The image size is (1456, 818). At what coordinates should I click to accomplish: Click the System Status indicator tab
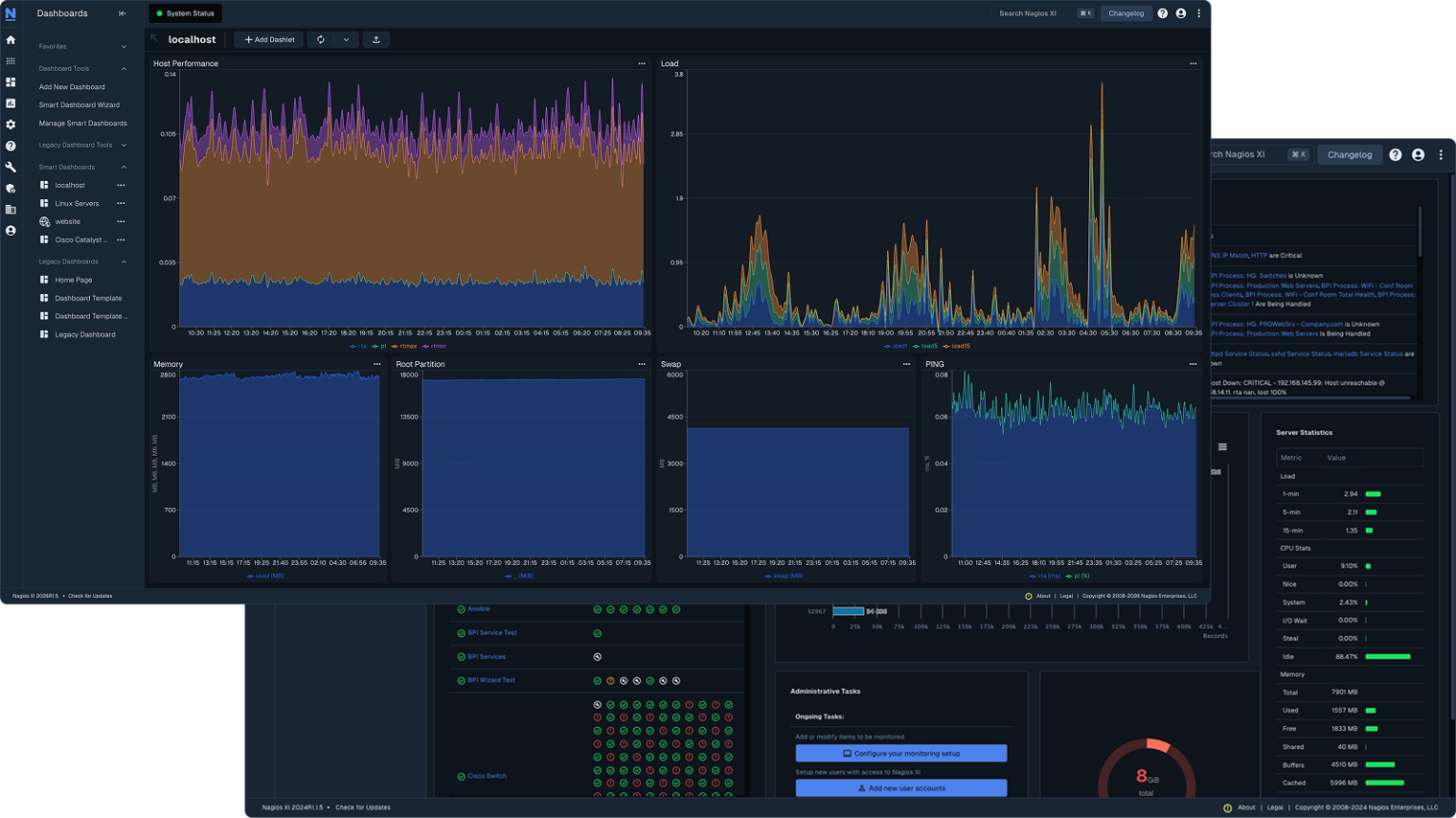pos(185,13)
